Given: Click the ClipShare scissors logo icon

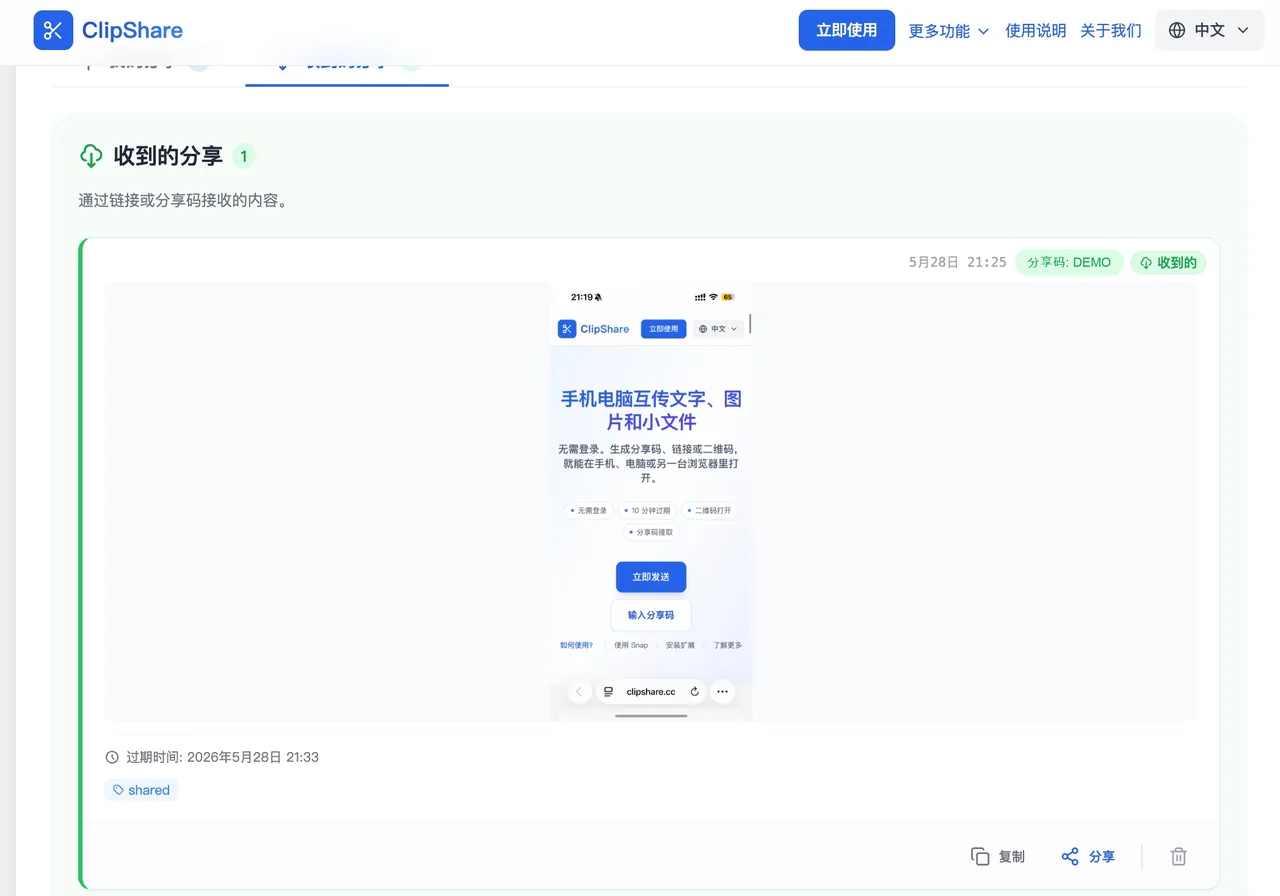Looking at the screenshot, I should click(53, 30).
